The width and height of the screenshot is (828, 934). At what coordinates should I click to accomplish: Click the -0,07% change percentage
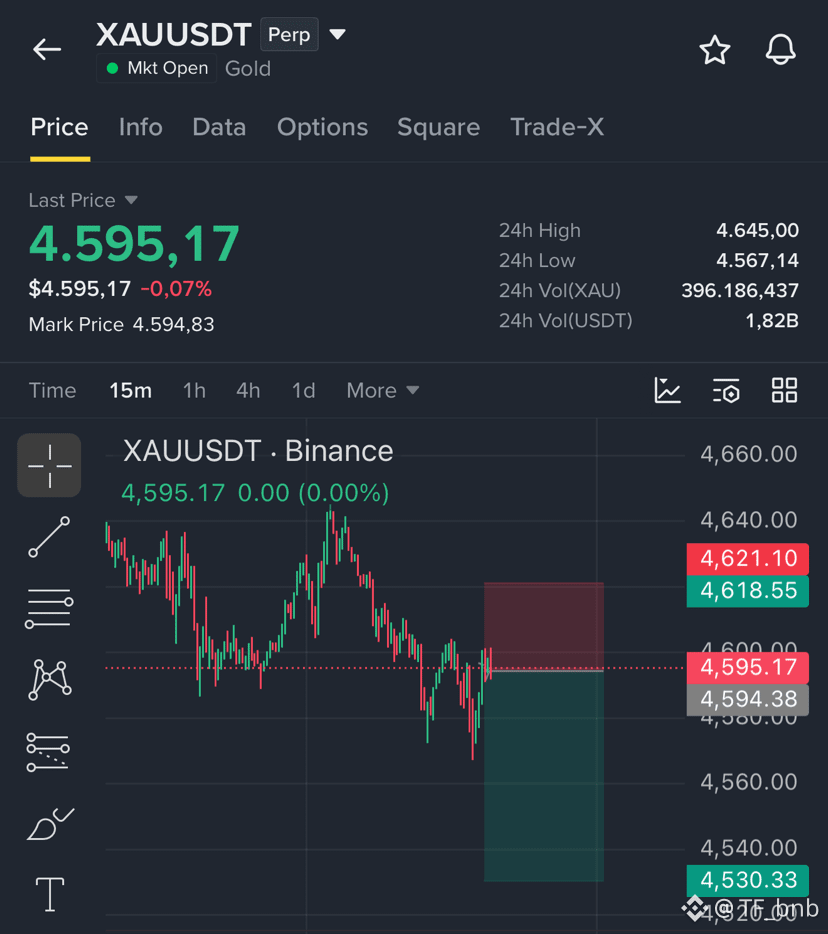[176, 289]
